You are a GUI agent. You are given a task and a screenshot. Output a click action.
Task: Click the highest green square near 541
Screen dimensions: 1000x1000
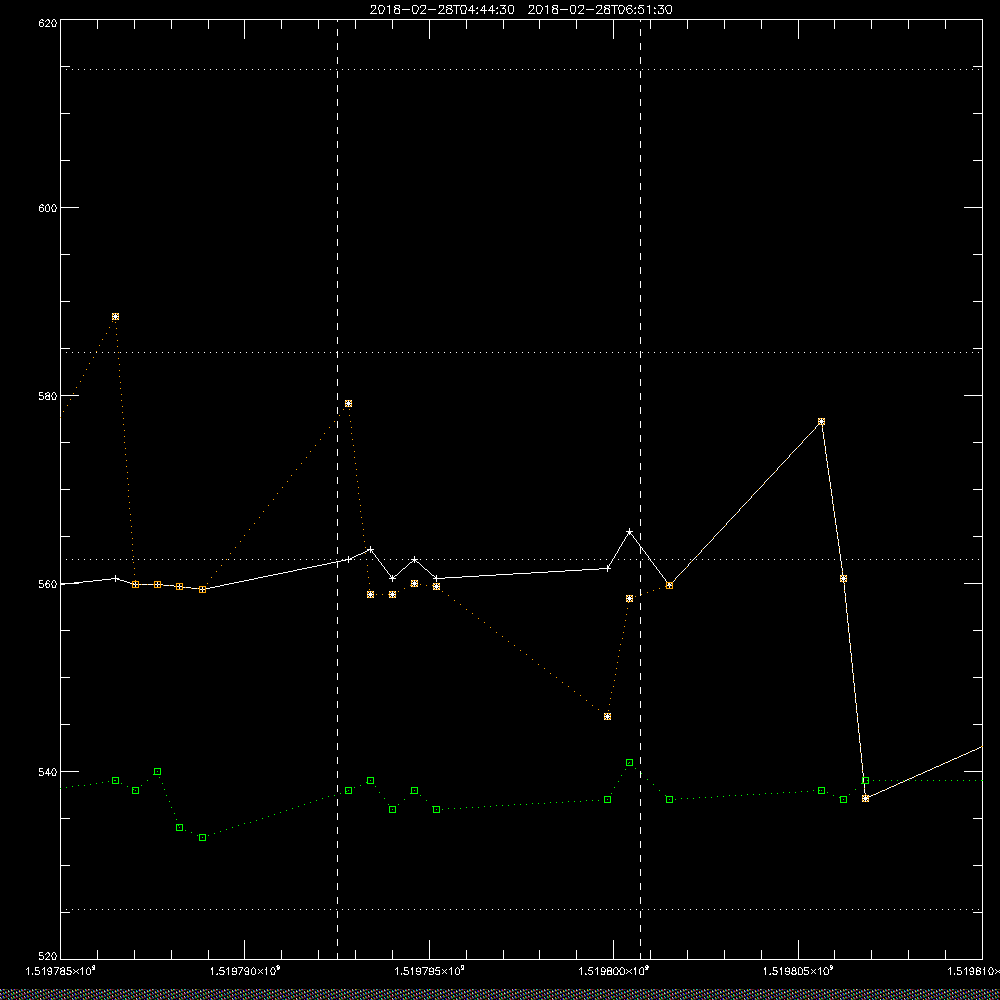click(629, 762)
